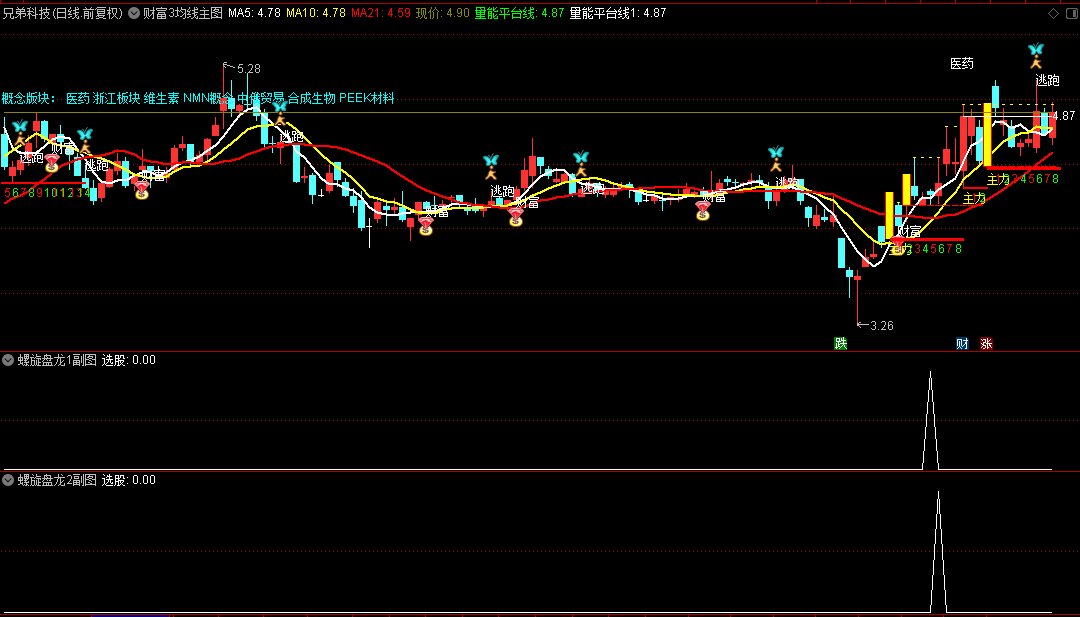
Task: Click the signal spike in 螺旋盘龙2副图
Action: click(x=938, y=552)
